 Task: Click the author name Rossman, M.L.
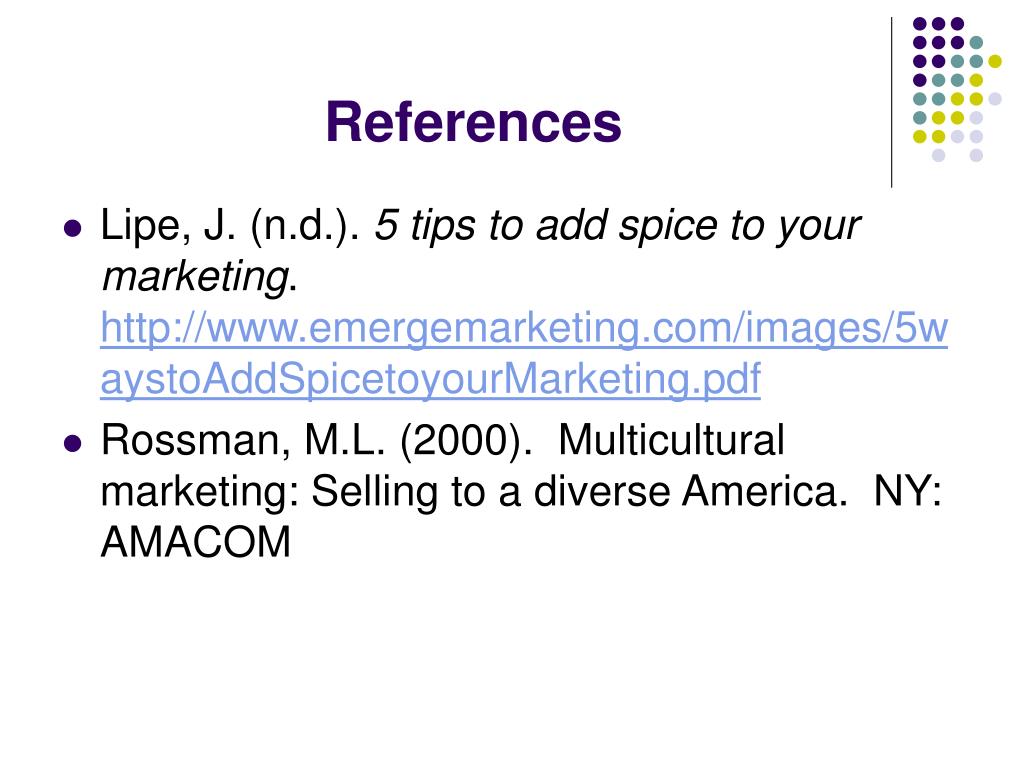pyautogui.click(x=242, y=441)
